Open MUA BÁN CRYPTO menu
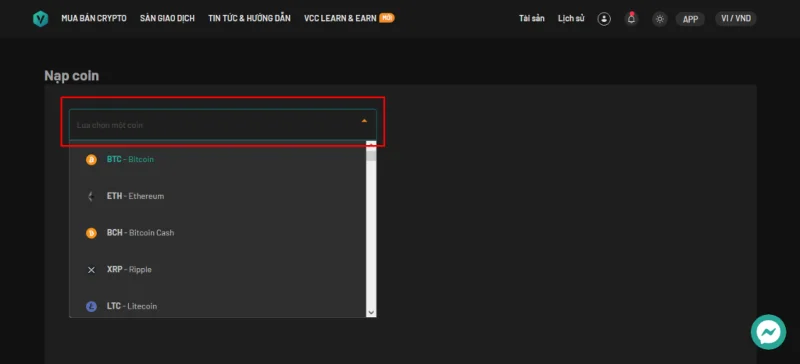Screen dimensions: 800x364 pyautogui.click(x=94, y=18)
